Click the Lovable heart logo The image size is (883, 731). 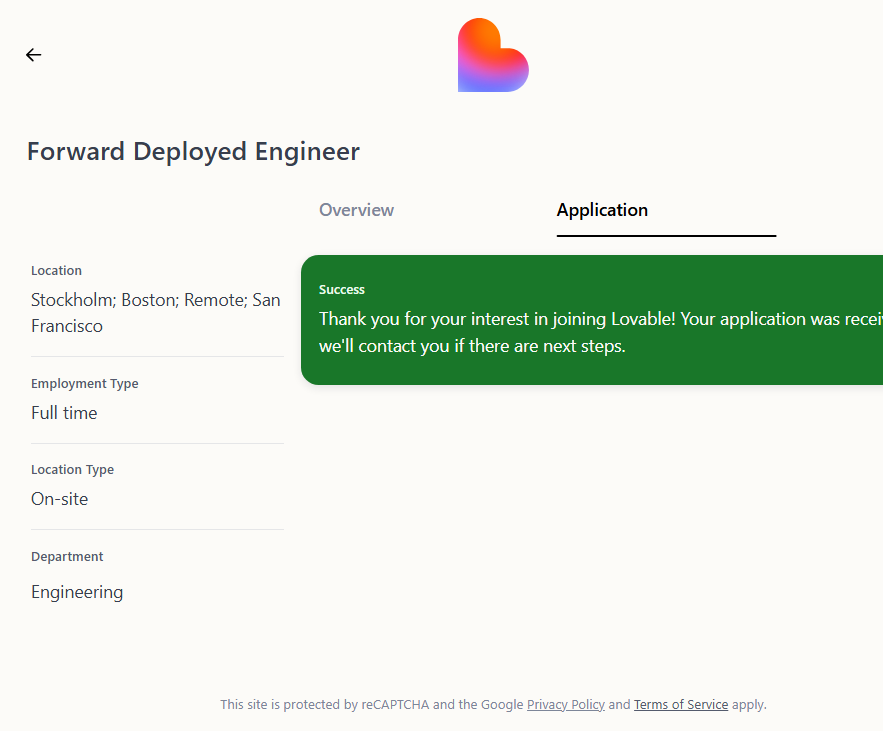[493, 56]
